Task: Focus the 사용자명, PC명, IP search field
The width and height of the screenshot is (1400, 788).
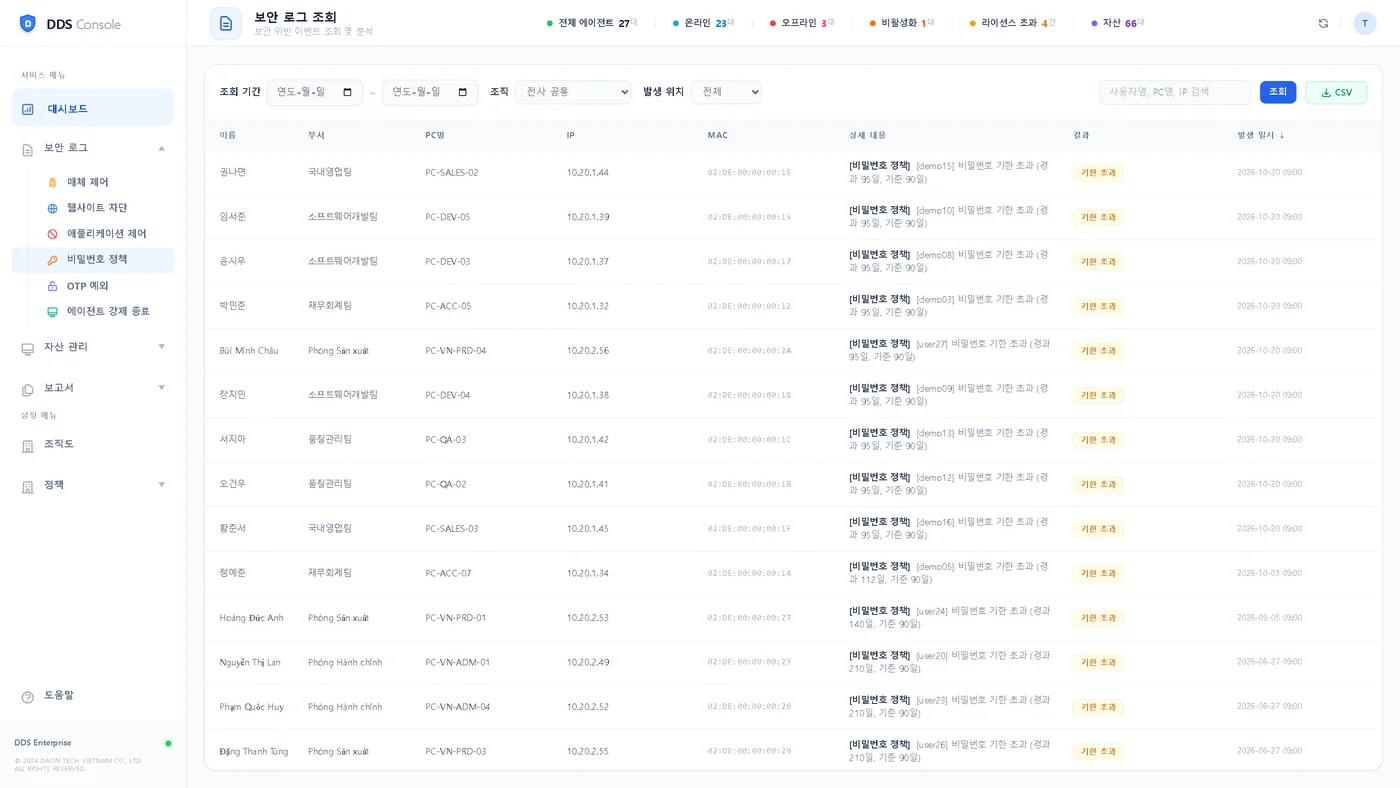Action: pyautogui.click(x=1176, y=92)
